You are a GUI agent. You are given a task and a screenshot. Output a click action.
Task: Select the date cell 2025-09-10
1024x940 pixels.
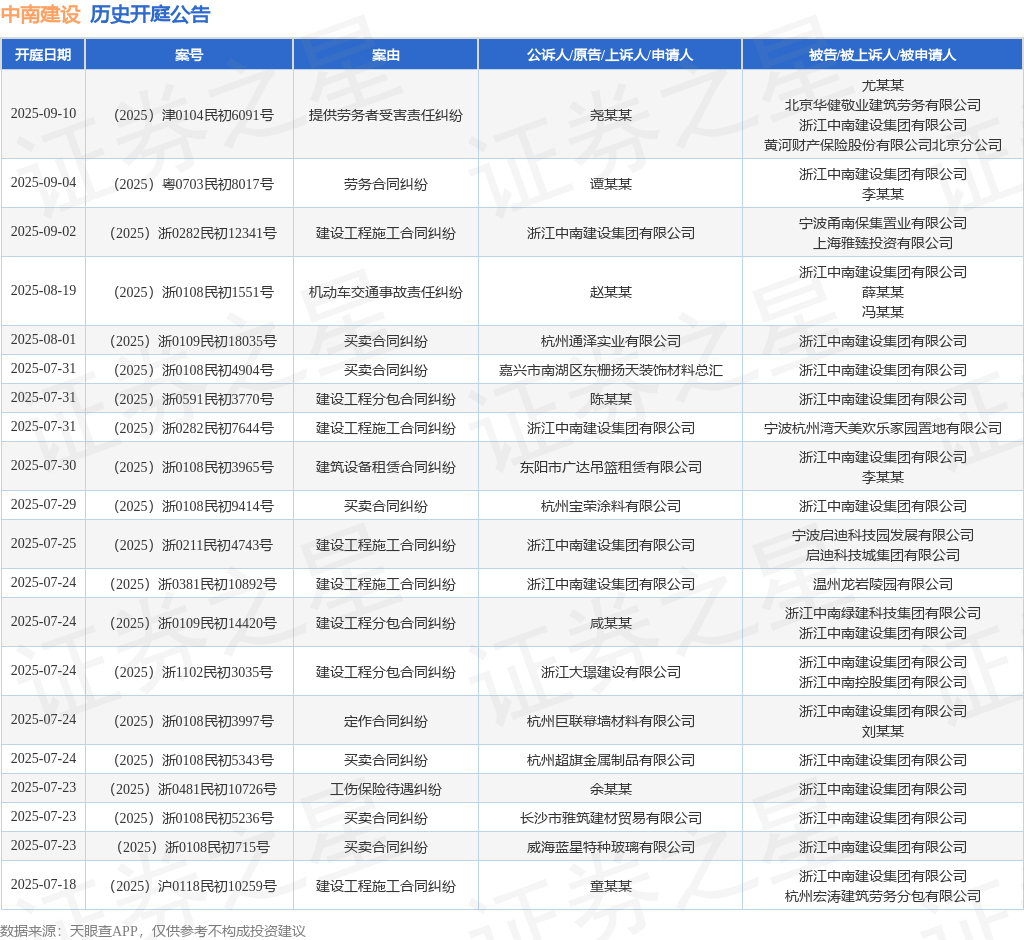(x=43, y=114)
